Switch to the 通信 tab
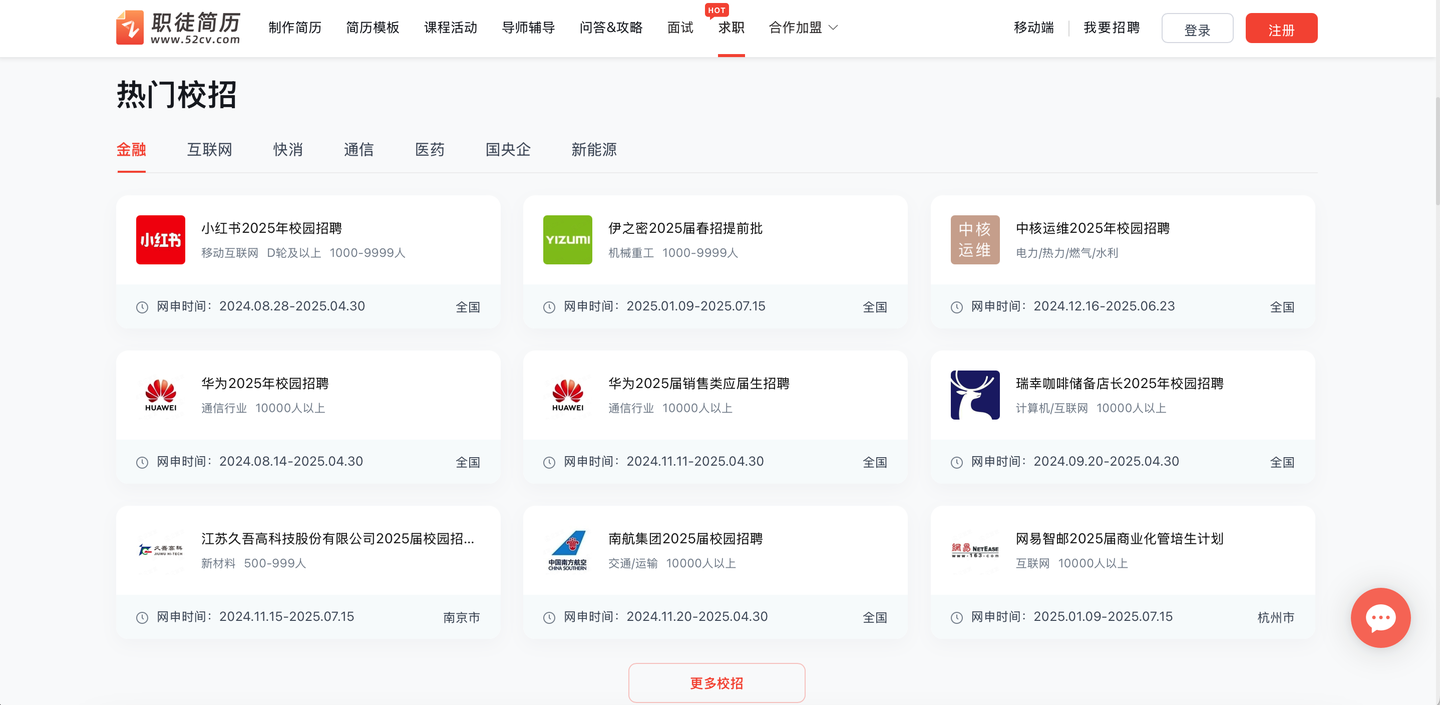The width and height of the screenshot is (1440, 705). click(359, 150)
